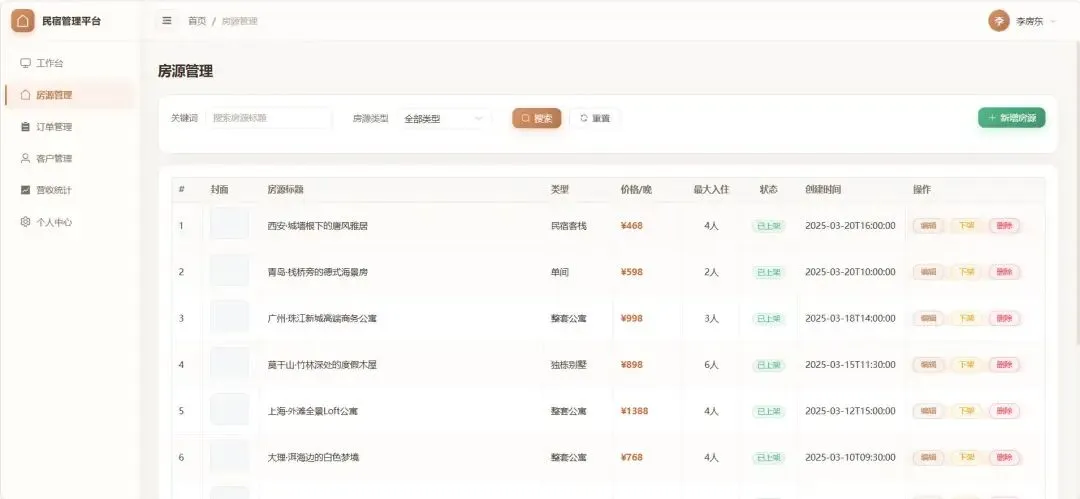Click 下架 for 上海·外滩全景Loft公寓
The height and width of the screenshot is (499, 1080).
[966, 411]
